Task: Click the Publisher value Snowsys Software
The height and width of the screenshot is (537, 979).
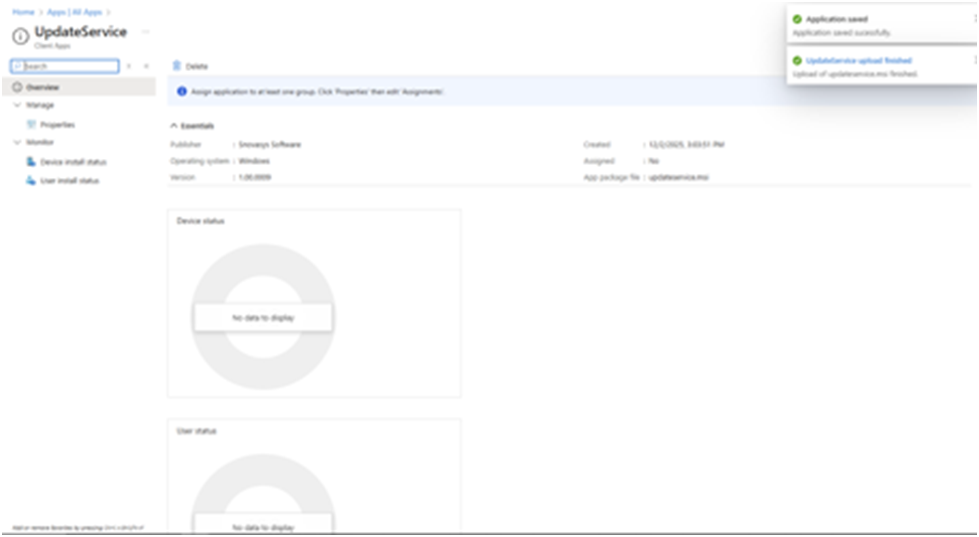Action: (x=269, y=144)
